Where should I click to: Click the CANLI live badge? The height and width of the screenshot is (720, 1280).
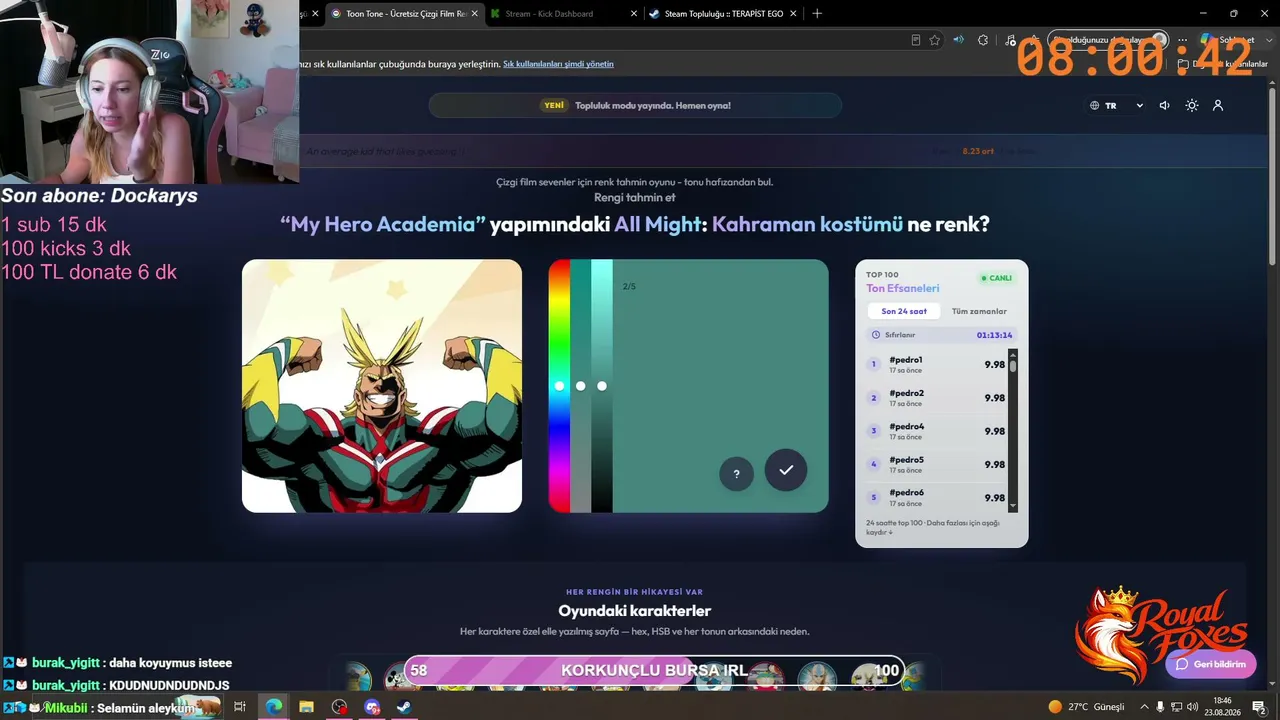click(997, 278)
